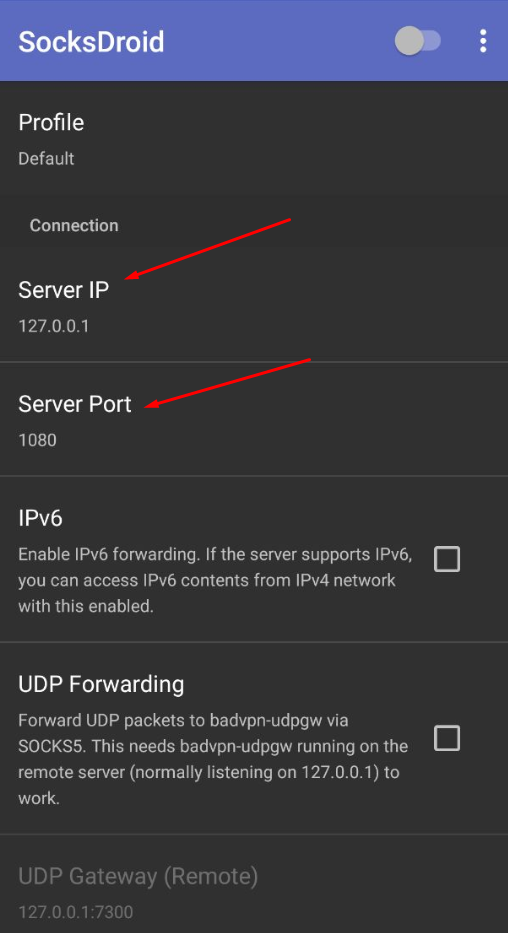Check the UDP Forwarding checkbox
This screenshot has height=933, width=508.
pyautogui.click(x=447, y=738)
